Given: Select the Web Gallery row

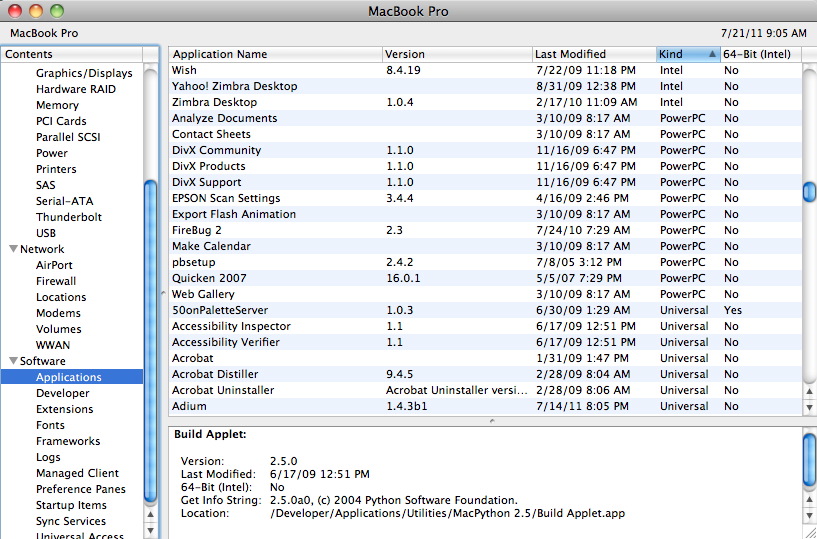Looking at the screenshot, I should (485, 294).
